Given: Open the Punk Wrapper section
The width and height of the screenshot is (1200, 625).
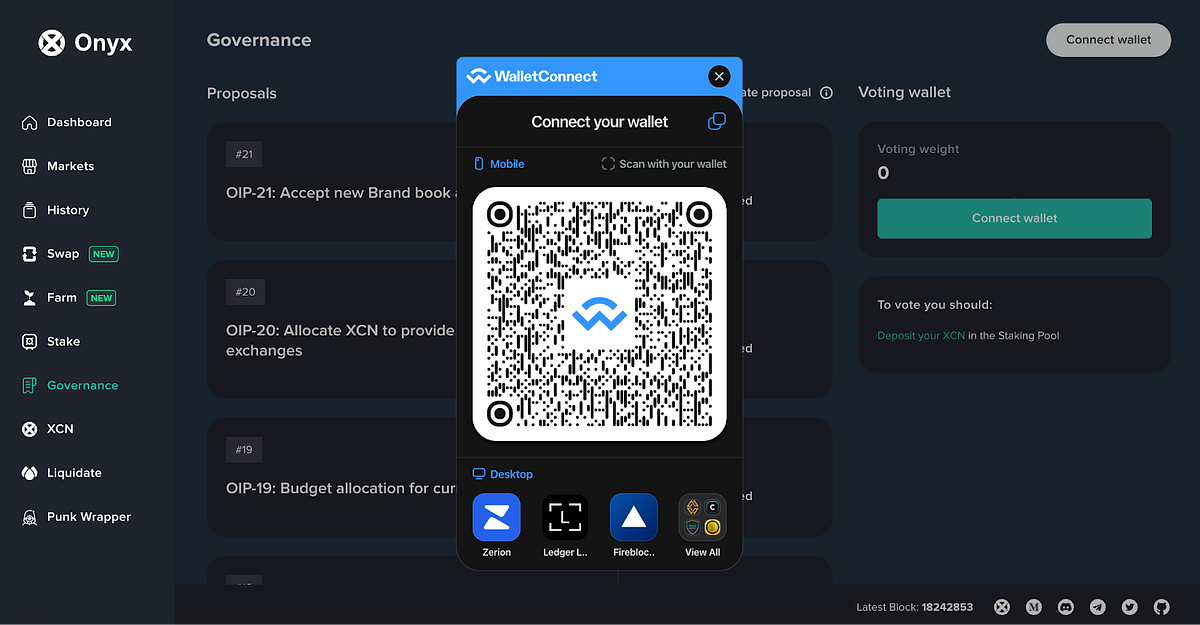Looking at the screenshot, I should tap(89, 517).
